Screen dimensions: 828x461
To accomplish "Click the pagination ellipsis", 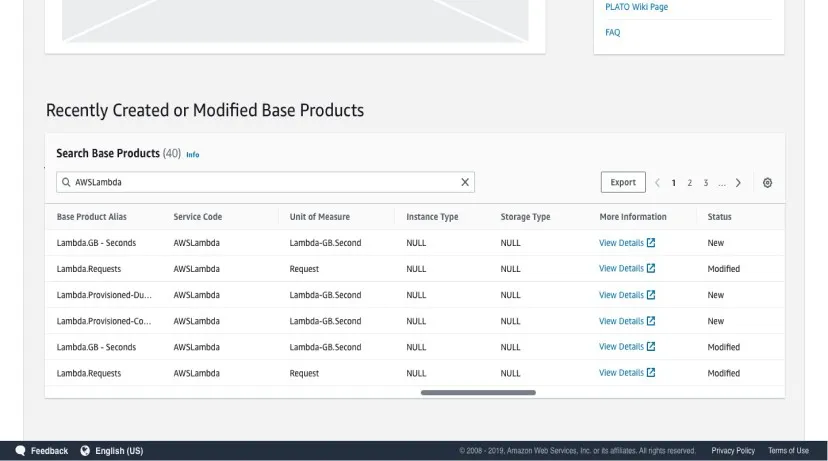I will pos(722,183).
